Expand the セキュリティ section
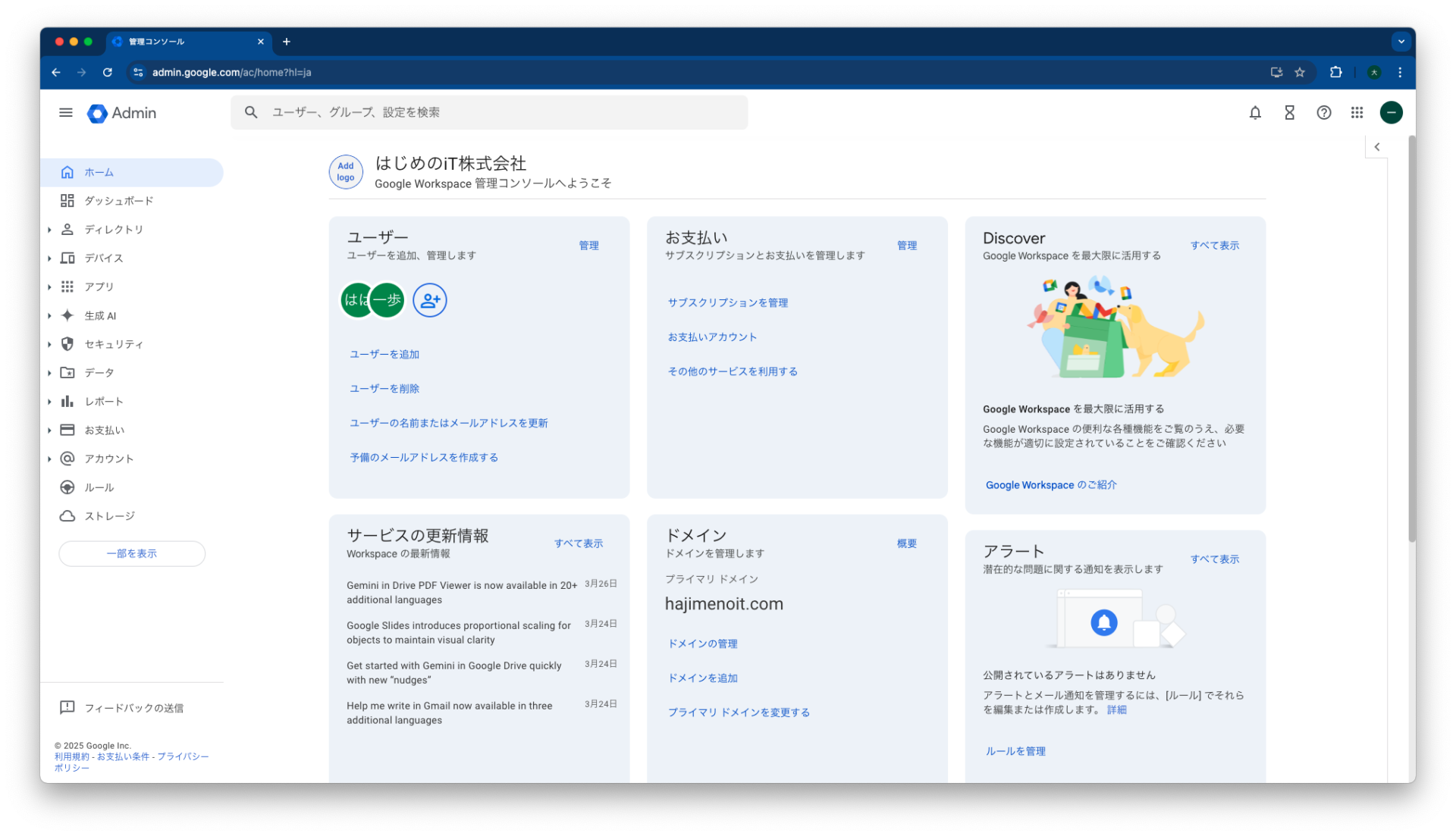 click(x=50, y=344)
